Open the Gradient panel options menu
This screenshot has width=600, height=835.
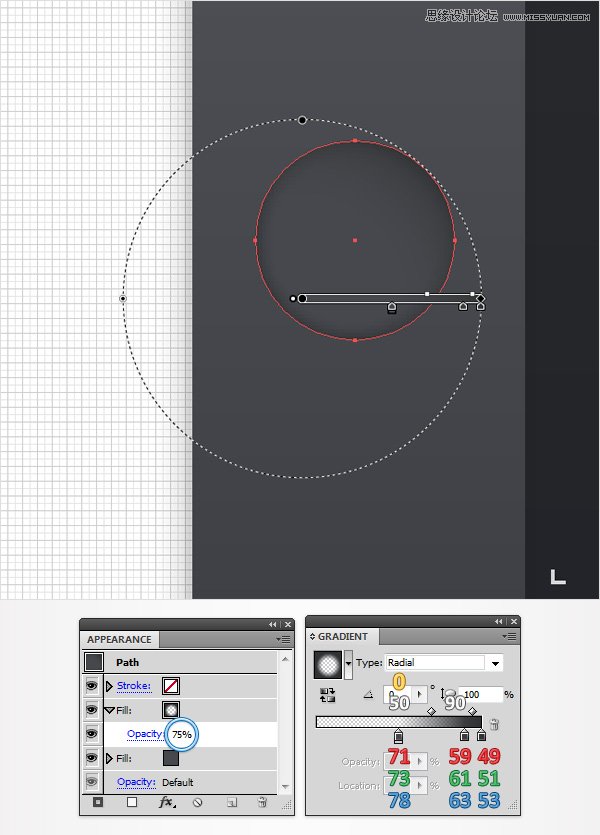click(509, 636)
